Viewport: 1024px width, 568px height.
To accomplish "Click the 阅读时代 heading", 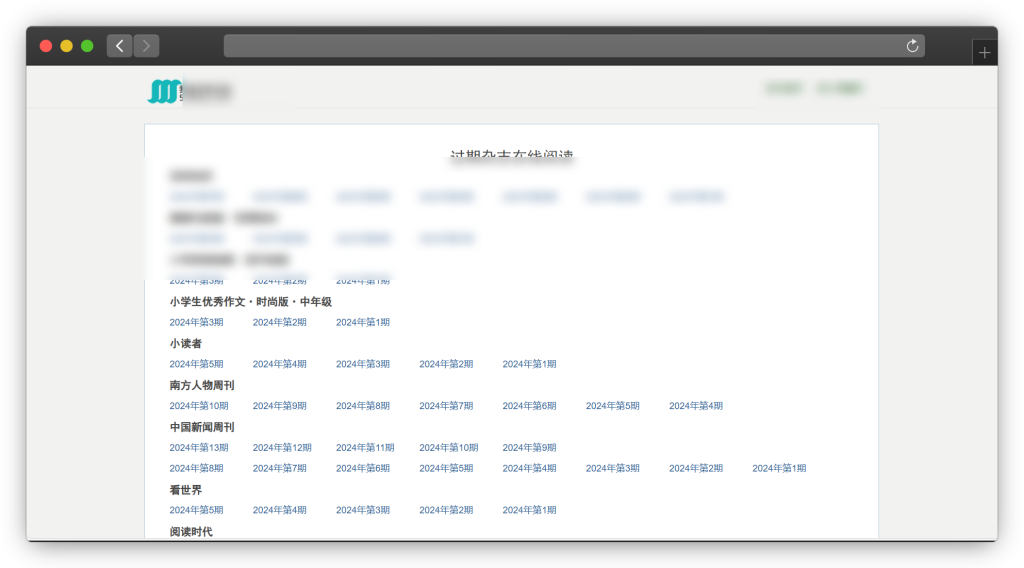I will 191,531.
